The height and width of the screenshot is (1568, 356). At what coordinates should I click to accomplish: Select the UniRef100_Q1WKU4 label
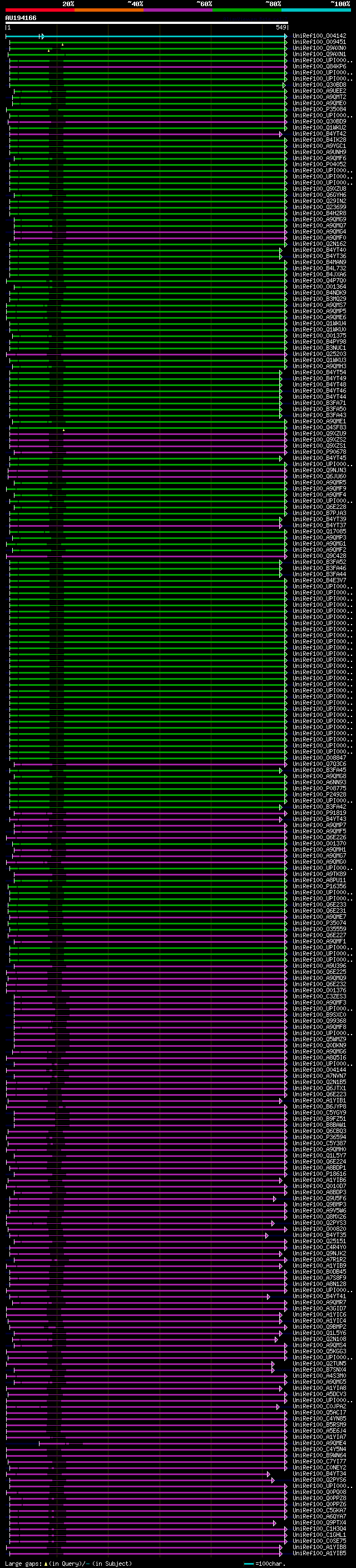point(319,323)
